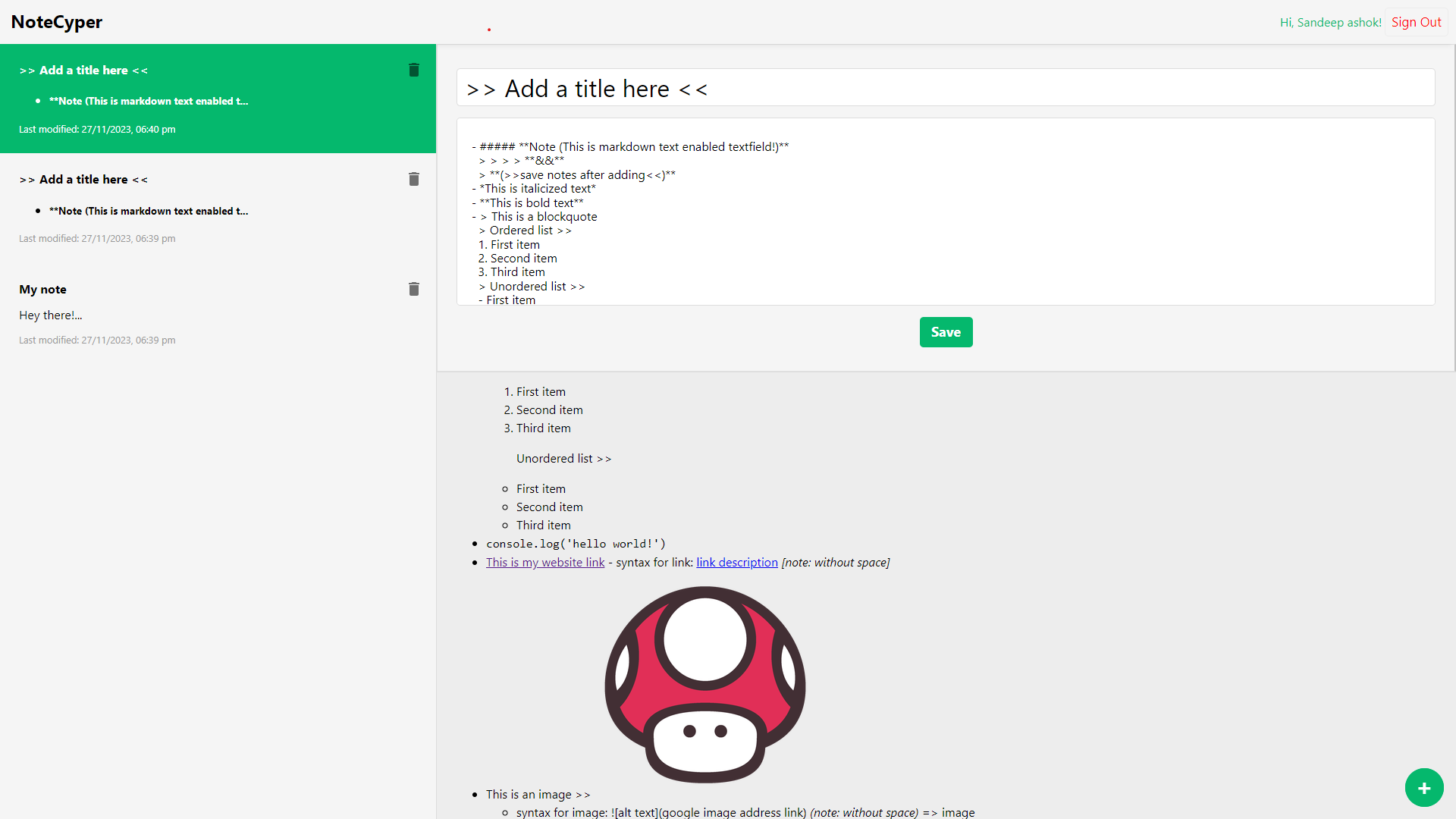This screenshot has width=1456, height=819.
Task: Select the second "Add a title here" note title
Action: [x=83, y=180]
